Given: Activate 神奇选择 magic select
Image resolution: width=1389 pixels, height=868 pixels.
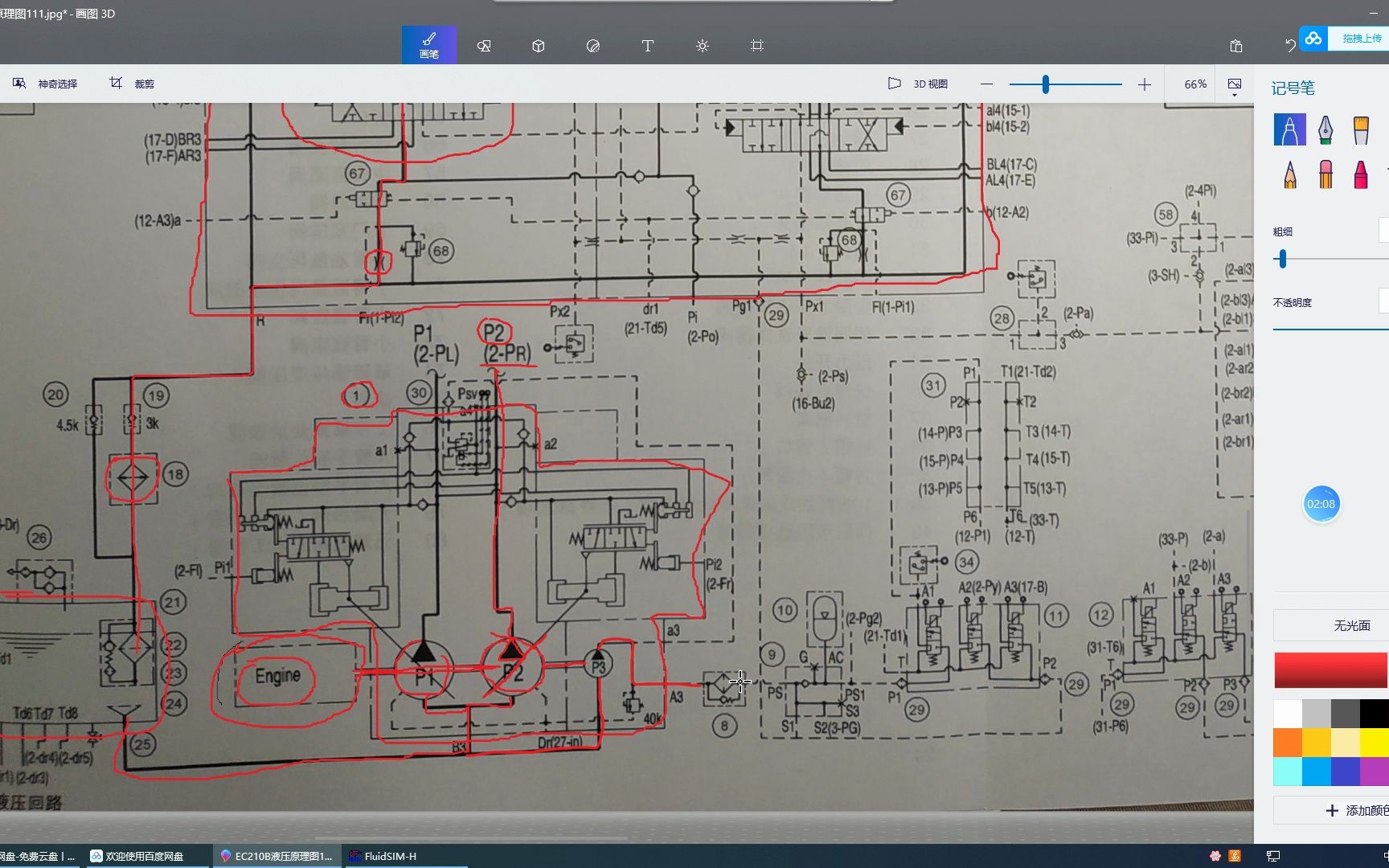Looking at the screenshot, I should pos(46,84).
